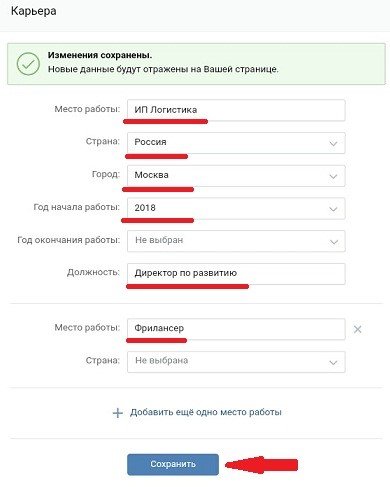390x487 pixels.
Task: Click the plus icon to add workplace
Action: click(x=117, y=413)
